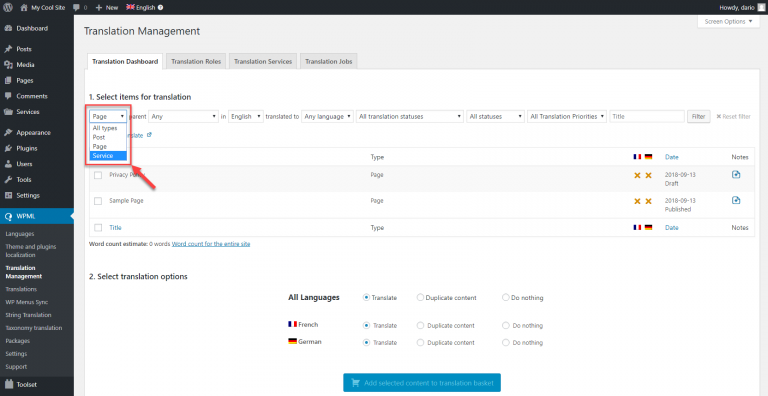This screenshot has height=396, width=768.
Task: Open the source language English dropdown
Action: [246, 117]
